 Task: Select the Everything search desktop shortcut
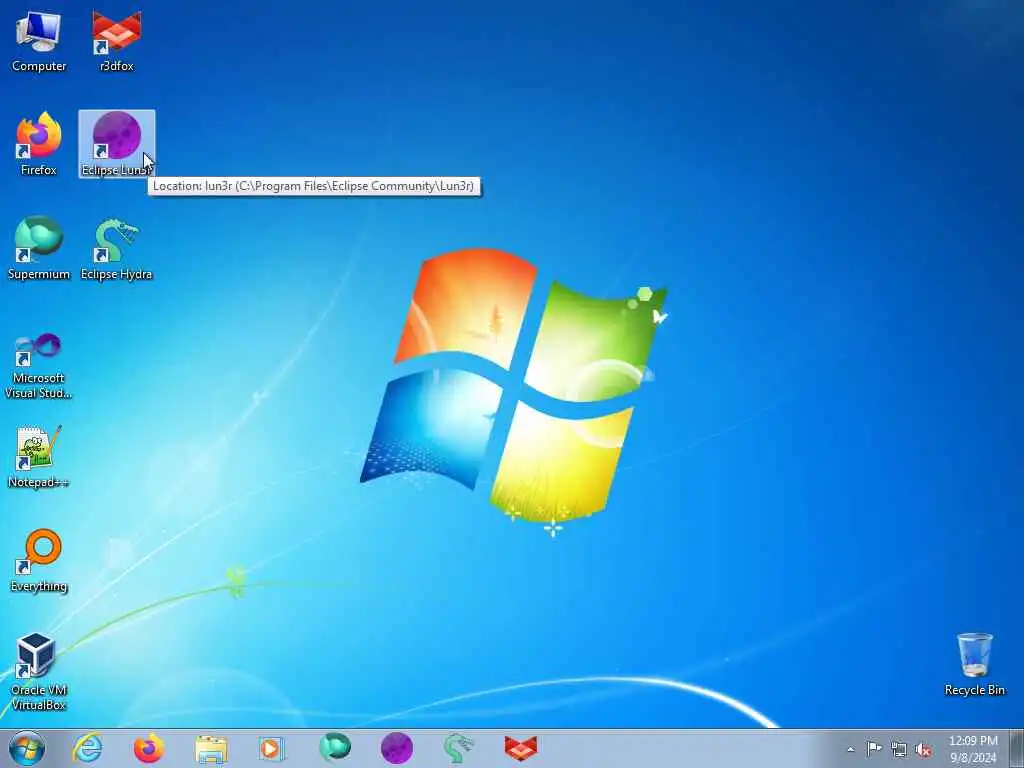tap(39, 561)
